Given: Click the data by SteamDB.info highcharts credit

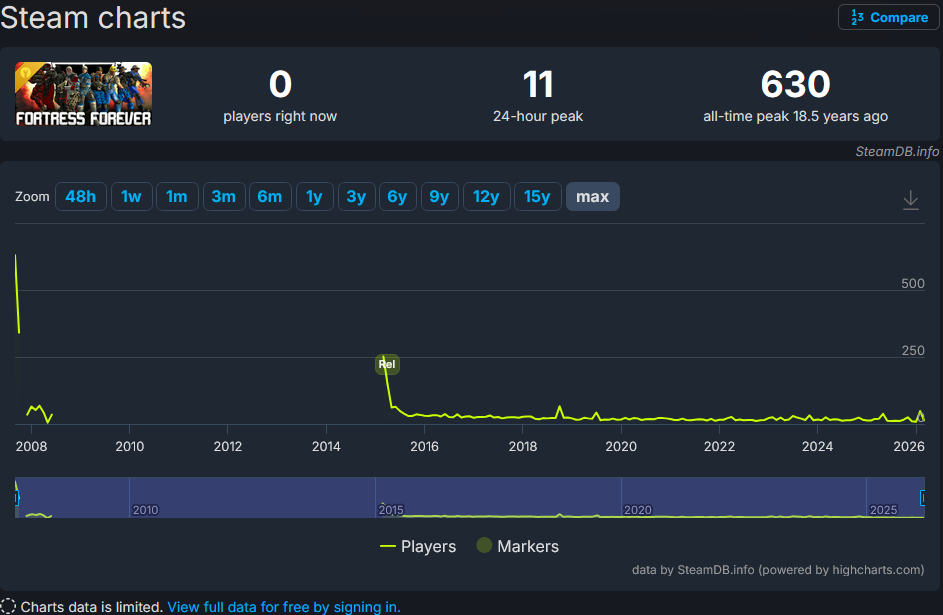Looking at the screenshot, I should pyautogui.click(x=778, y=570).
